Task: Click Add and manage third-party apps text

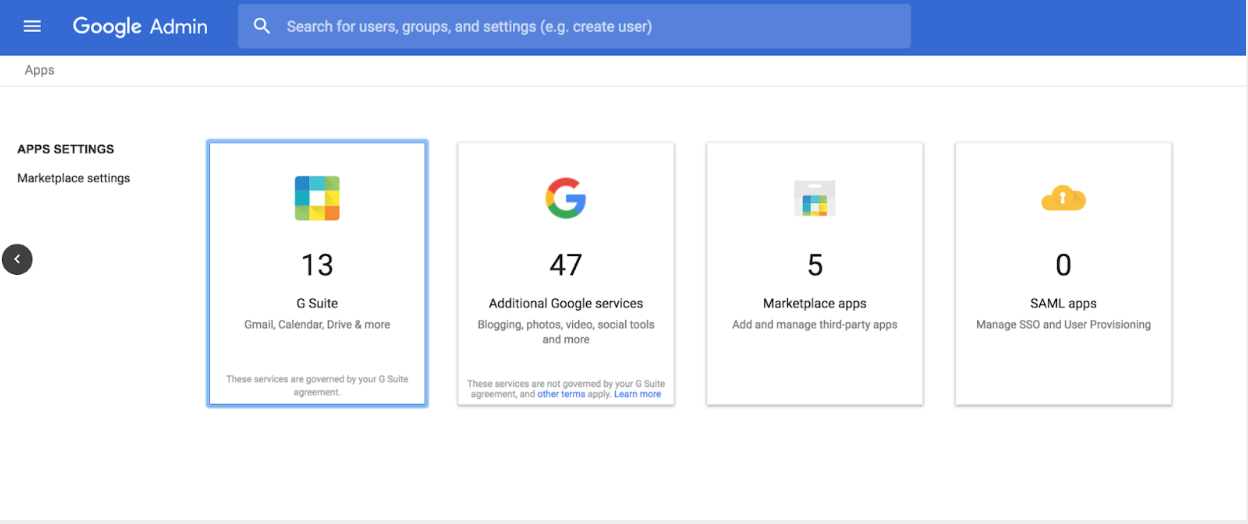Action: tap(815, 325)
